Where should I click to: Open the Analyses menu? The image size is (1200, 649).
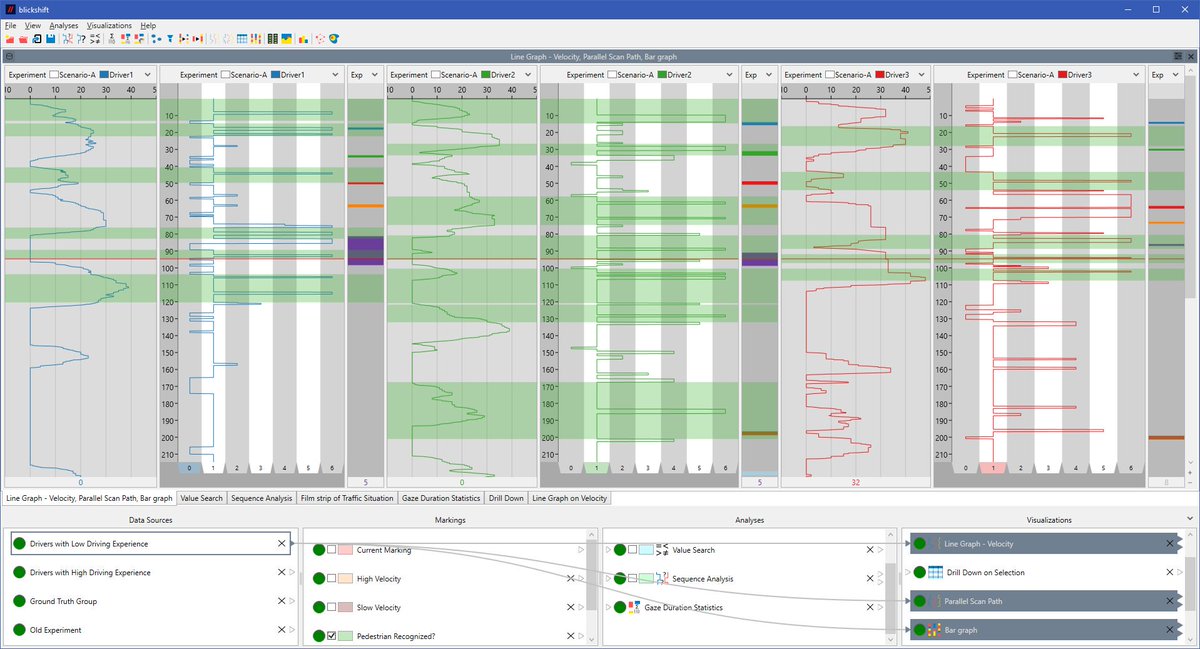[x=63, y=25]
